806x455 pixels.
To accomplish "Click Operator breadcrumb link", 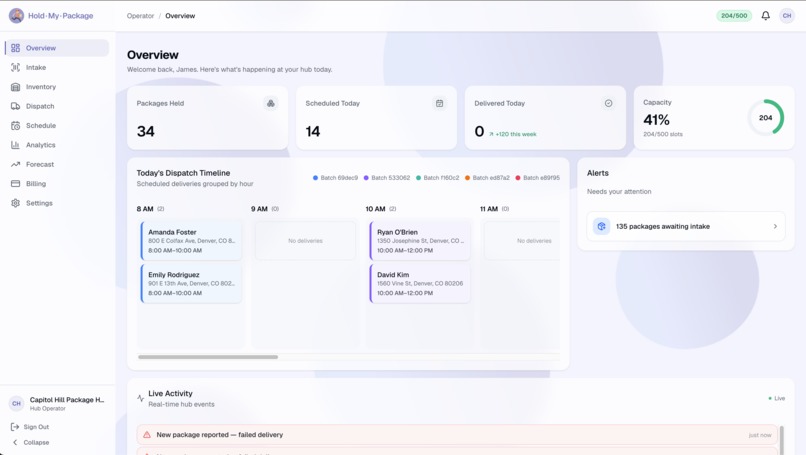I will [x=140, y=16].
